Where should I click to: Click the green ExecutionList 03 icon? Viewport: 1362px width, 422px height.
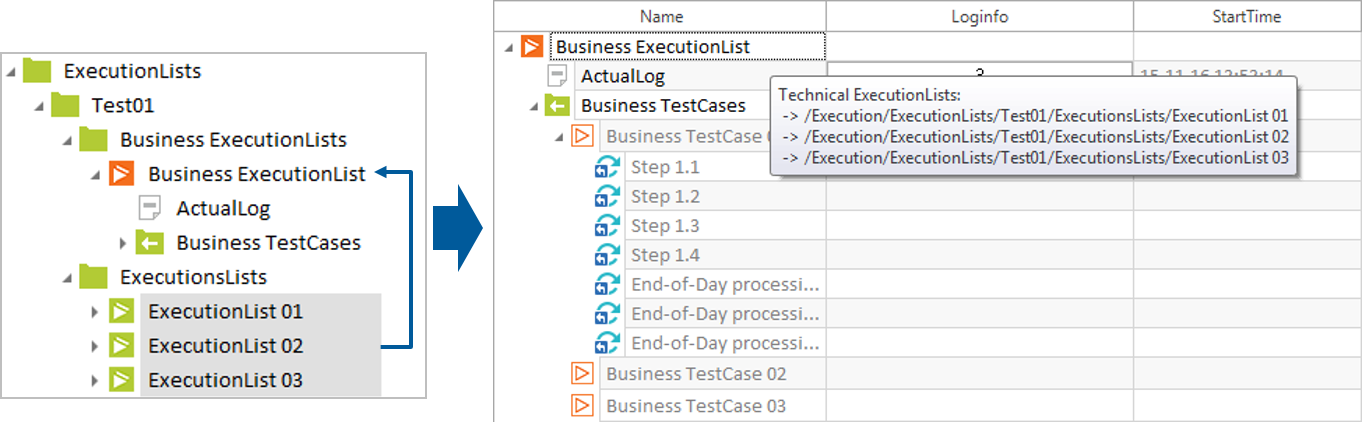tap(121, 380)
